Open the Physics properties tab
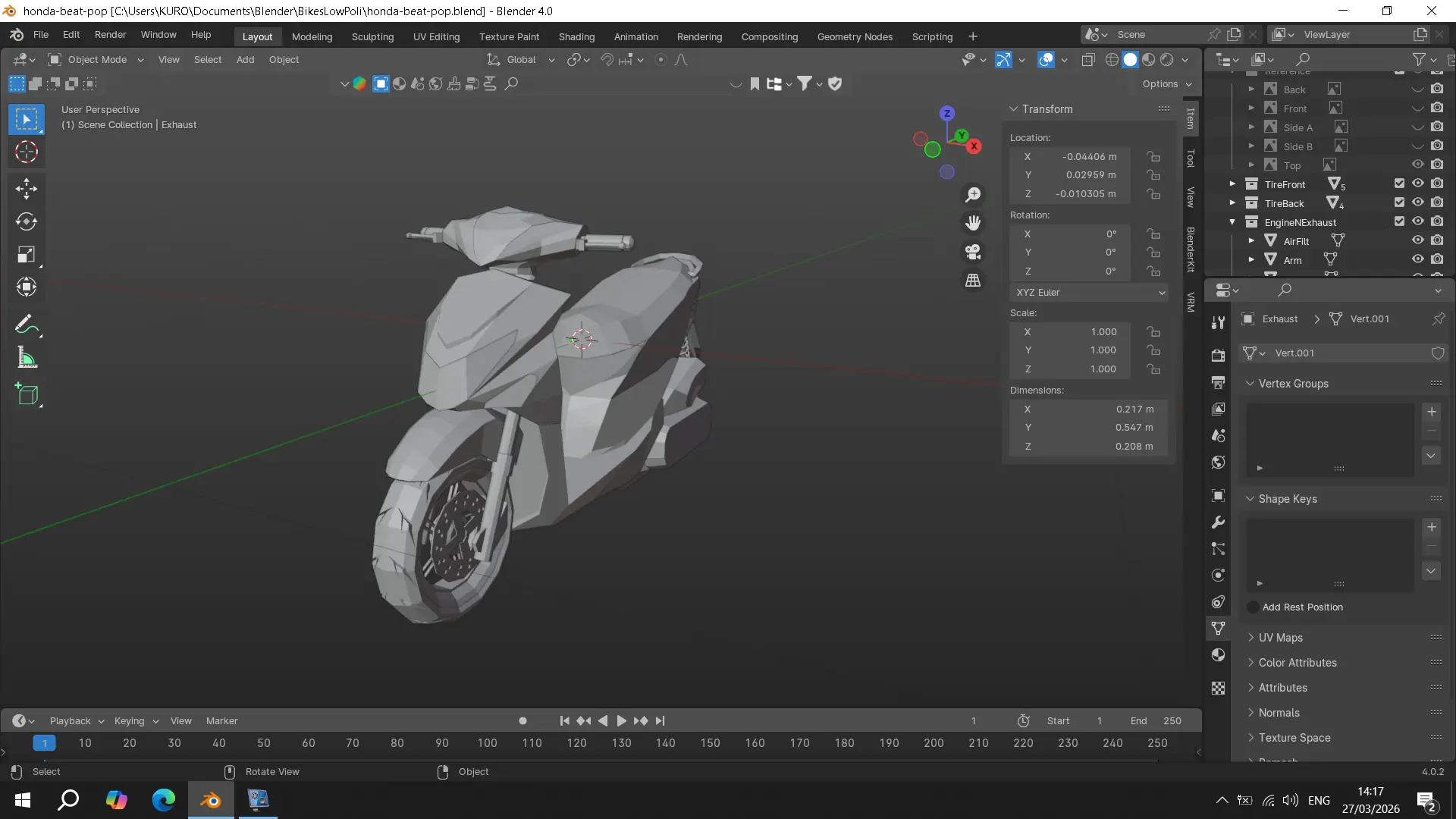1456x819 pixels. pos(1218,575)
